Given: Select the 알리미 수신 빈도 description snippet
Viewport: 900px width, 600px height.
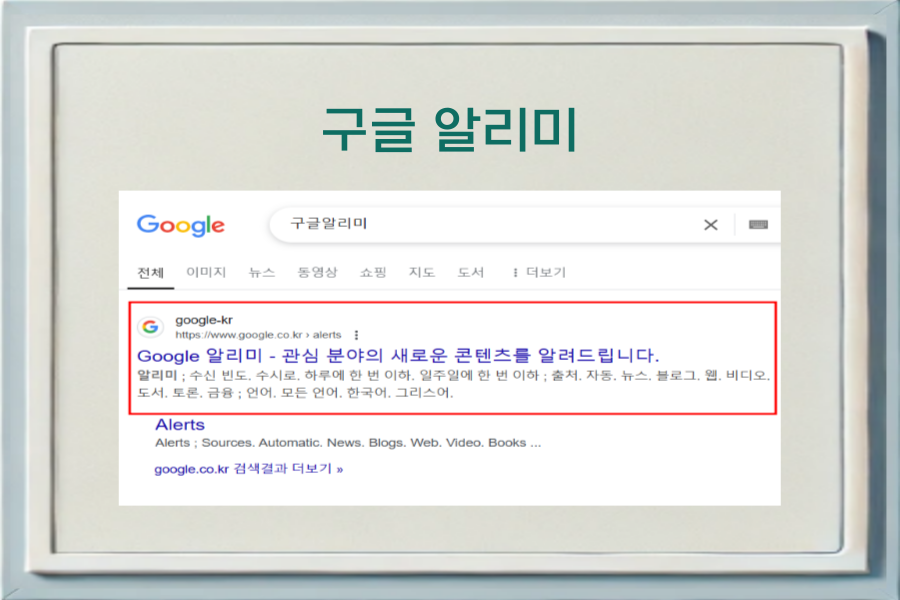Looking at the screenshot, I should pos(453,384).
